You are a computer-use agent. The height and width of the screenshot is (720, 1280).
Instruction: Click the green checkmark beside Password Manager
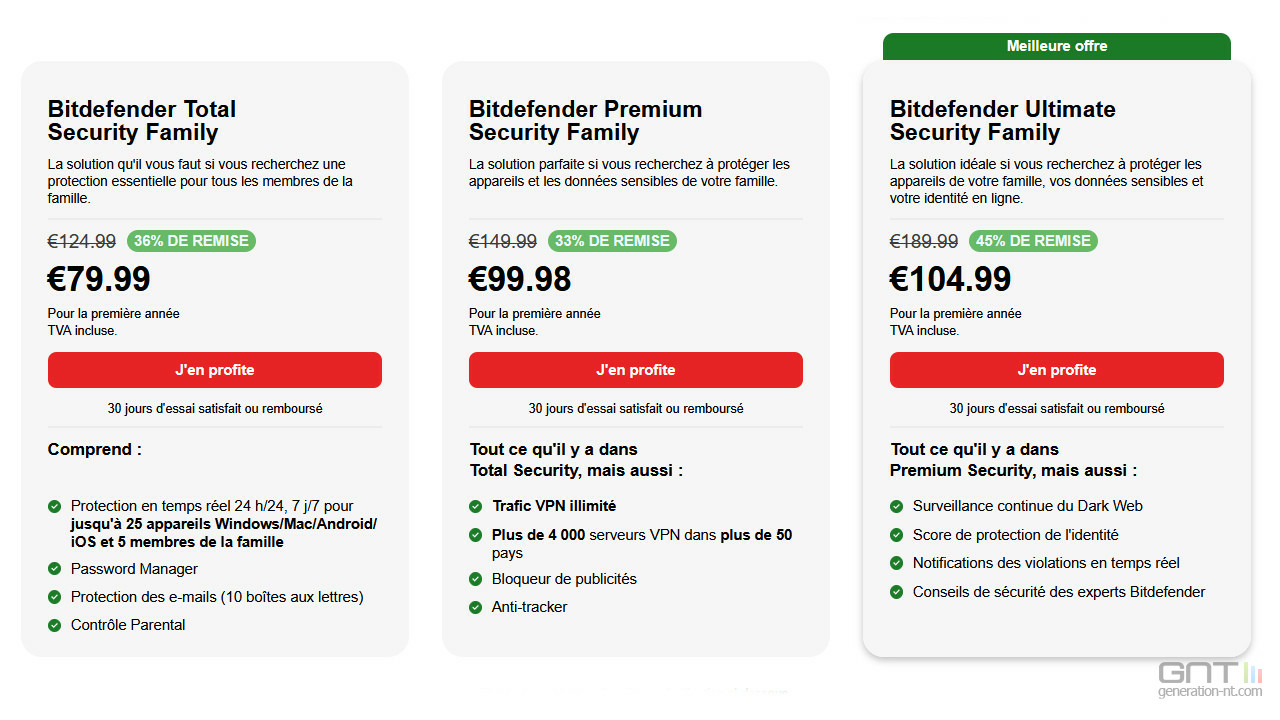coord(55,569)
